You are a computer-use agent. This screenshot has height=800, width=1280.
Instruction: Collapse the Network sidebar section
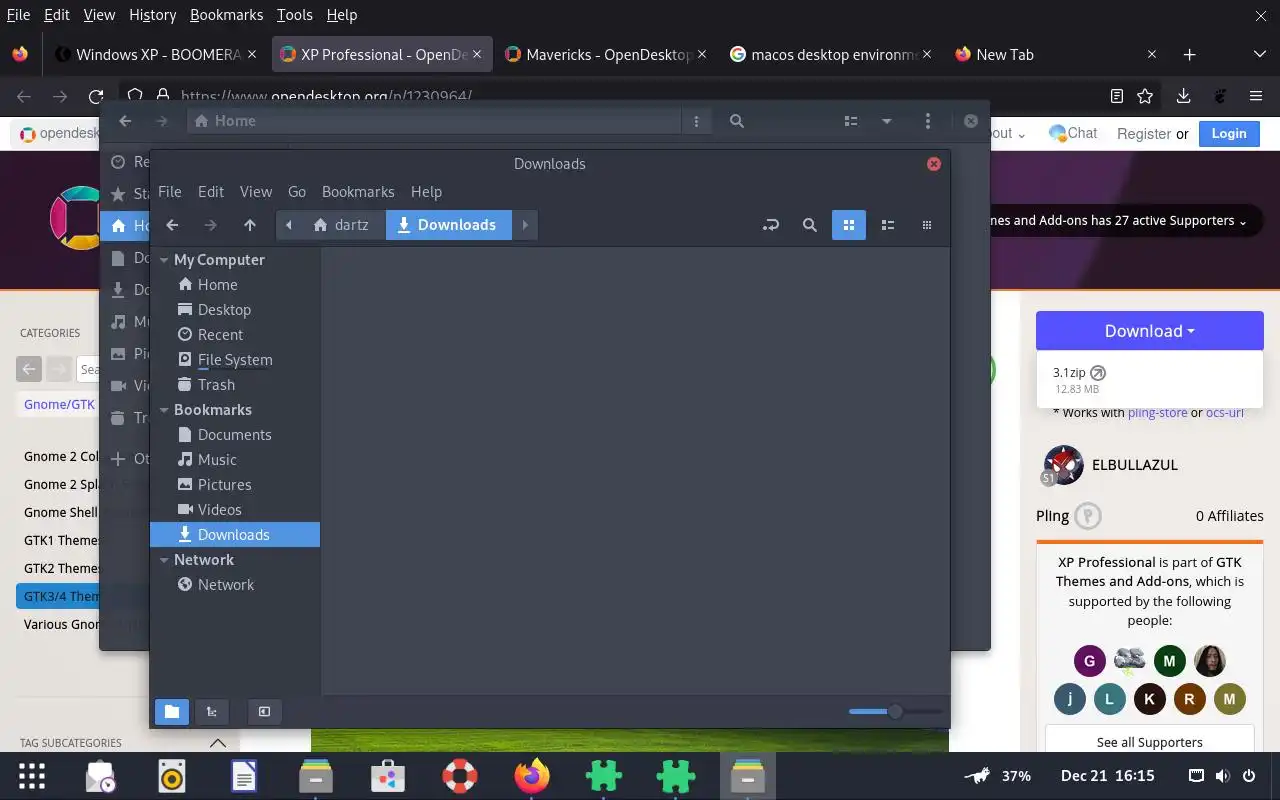[x=164, y=560]
